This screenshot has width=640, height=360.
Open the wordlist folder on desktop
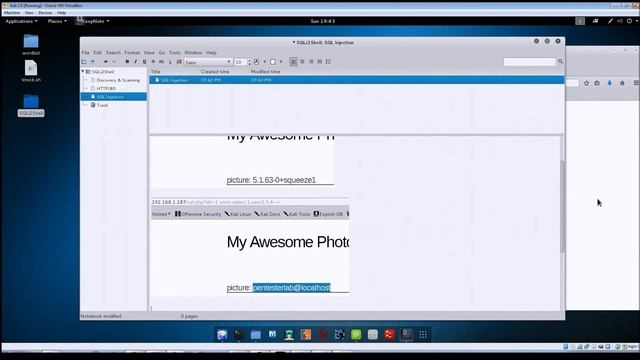pos(31,44)
